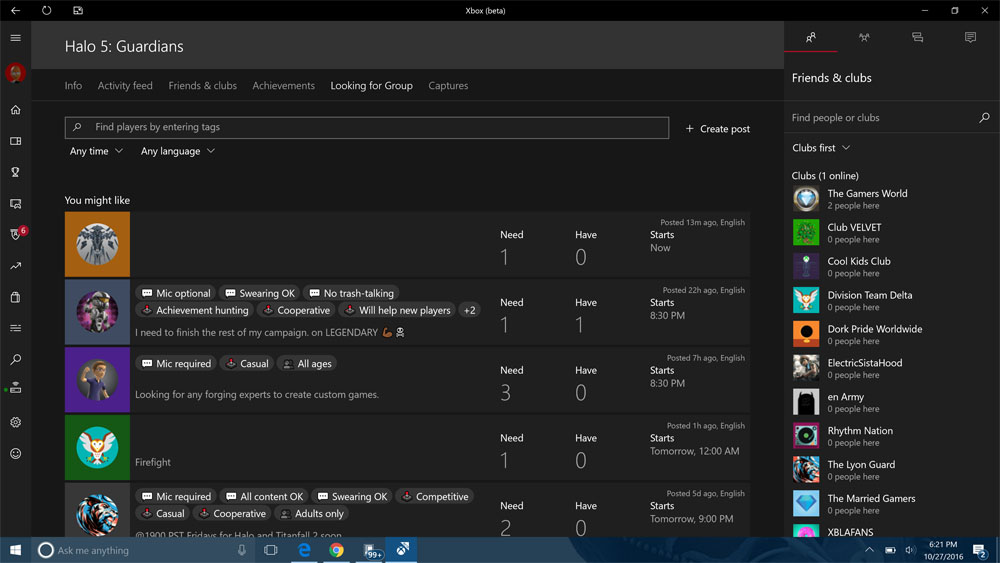Open Achievements trophy icon in sidebar
Screen dimensions: 1000x563
pyautogui.click(x=15, y=172)
